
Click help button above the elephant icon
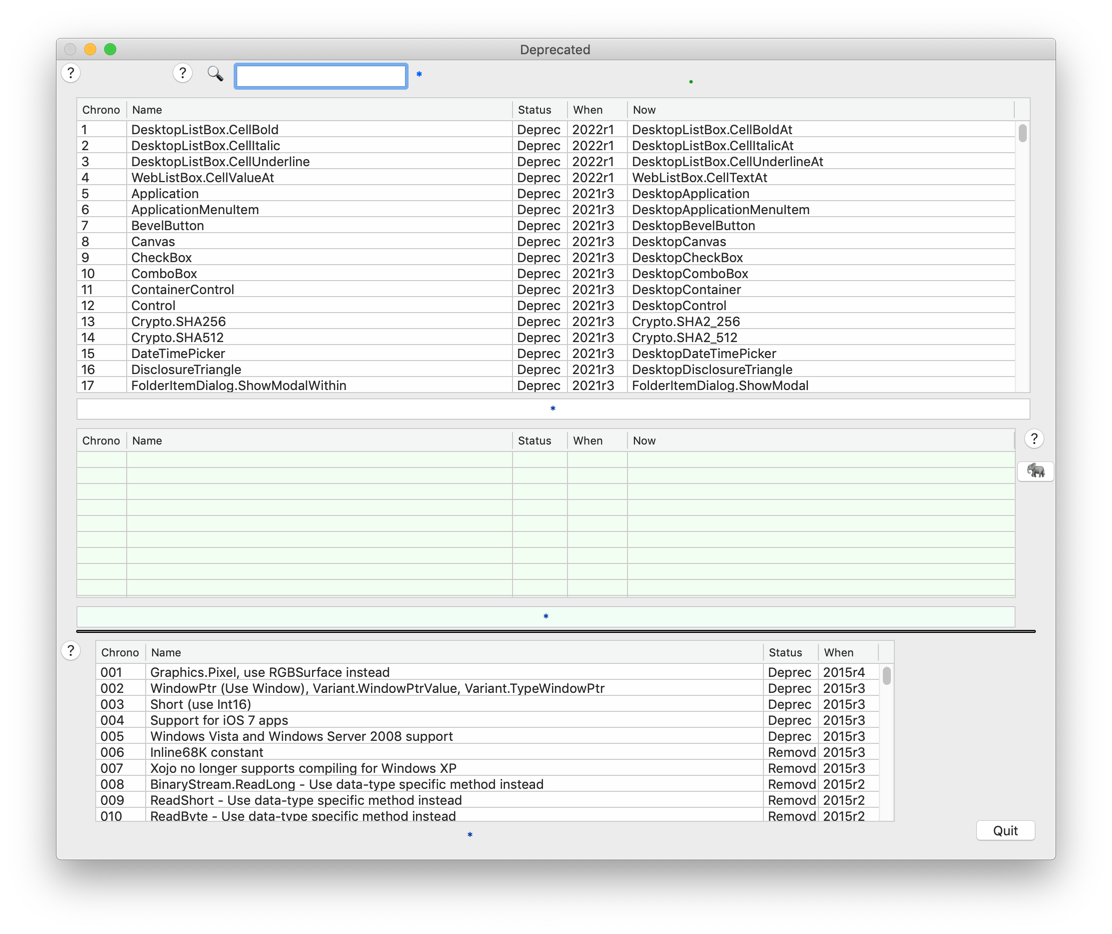[1034, 439]
